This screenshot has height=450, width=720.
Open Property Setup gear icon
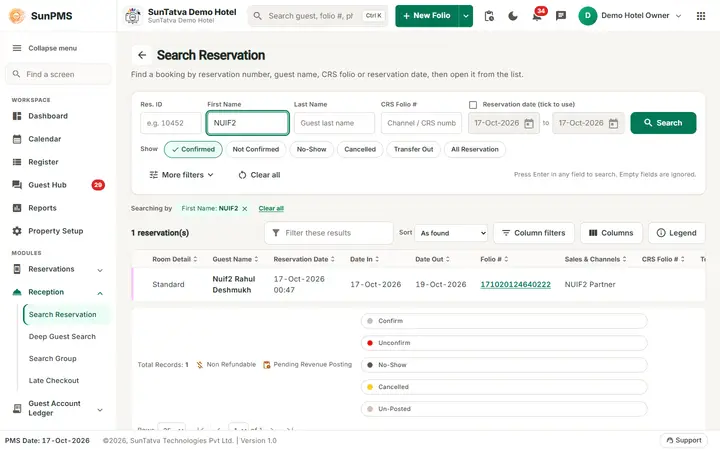point(17,231)
